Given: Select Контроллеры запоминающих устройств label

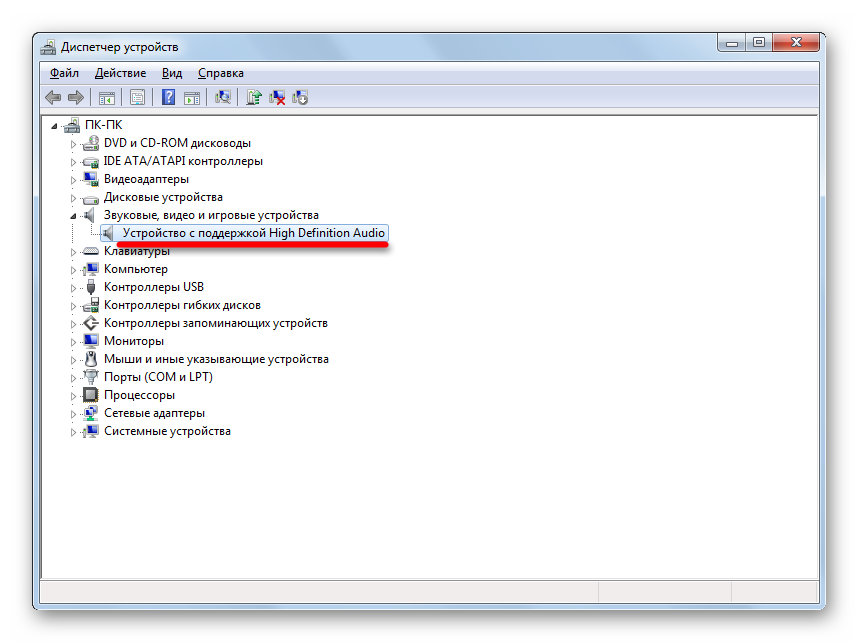Looking at the screenshot, I should point(216,323).
